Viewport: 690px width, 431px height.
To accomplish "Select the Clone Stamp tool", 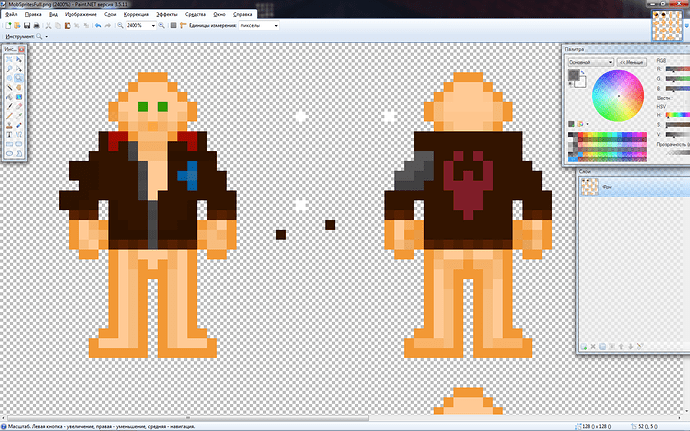I will [x=9, y=125].
